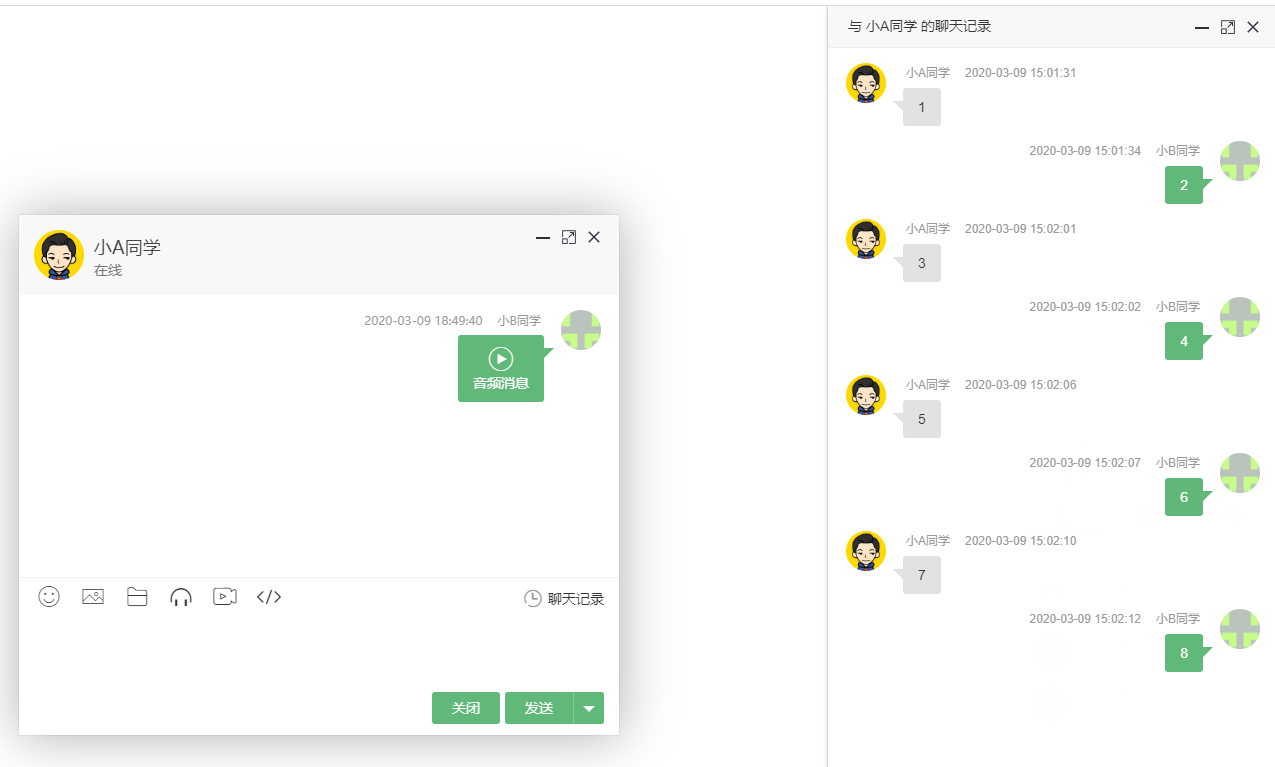The image size is (1275, 767).
Task: Click 小B同学 avatar beside the audio message
Action: (x=581, y=330)
